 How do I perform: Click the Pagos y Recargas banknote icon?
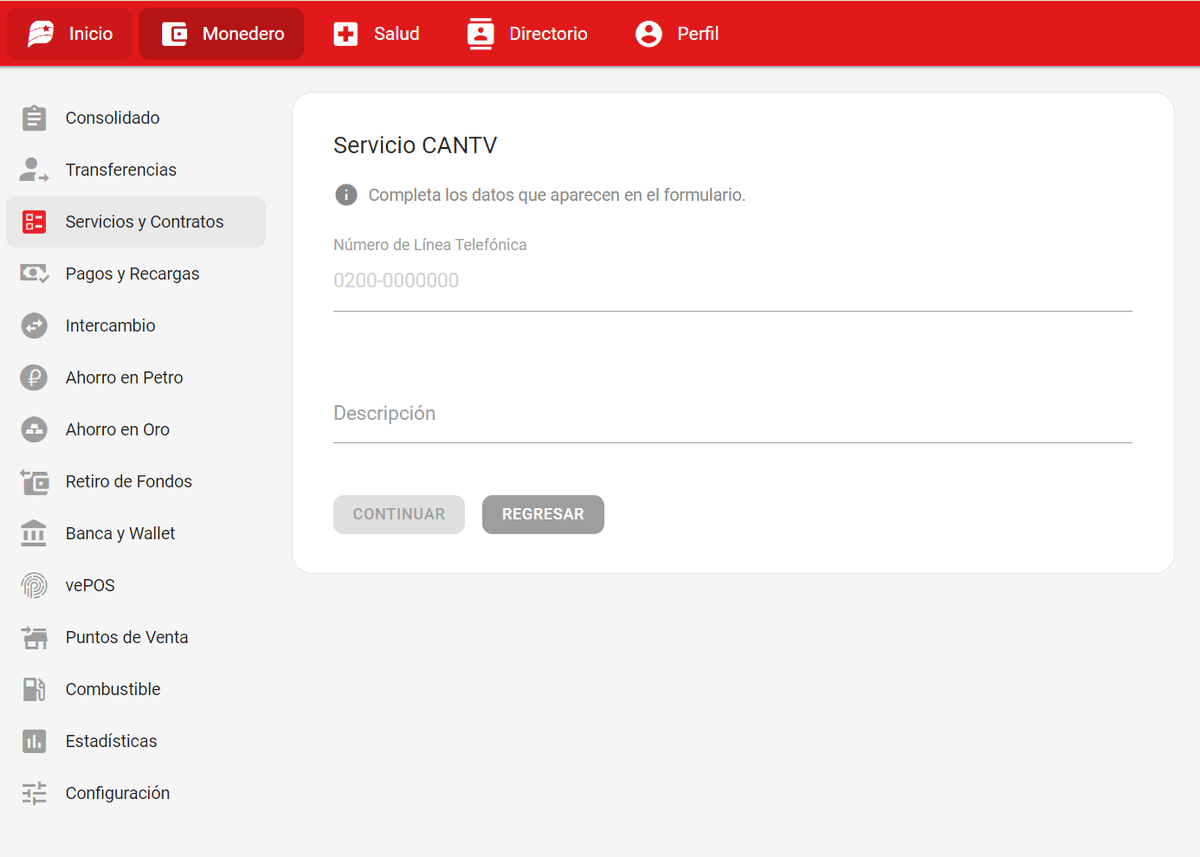pos(34,274)
